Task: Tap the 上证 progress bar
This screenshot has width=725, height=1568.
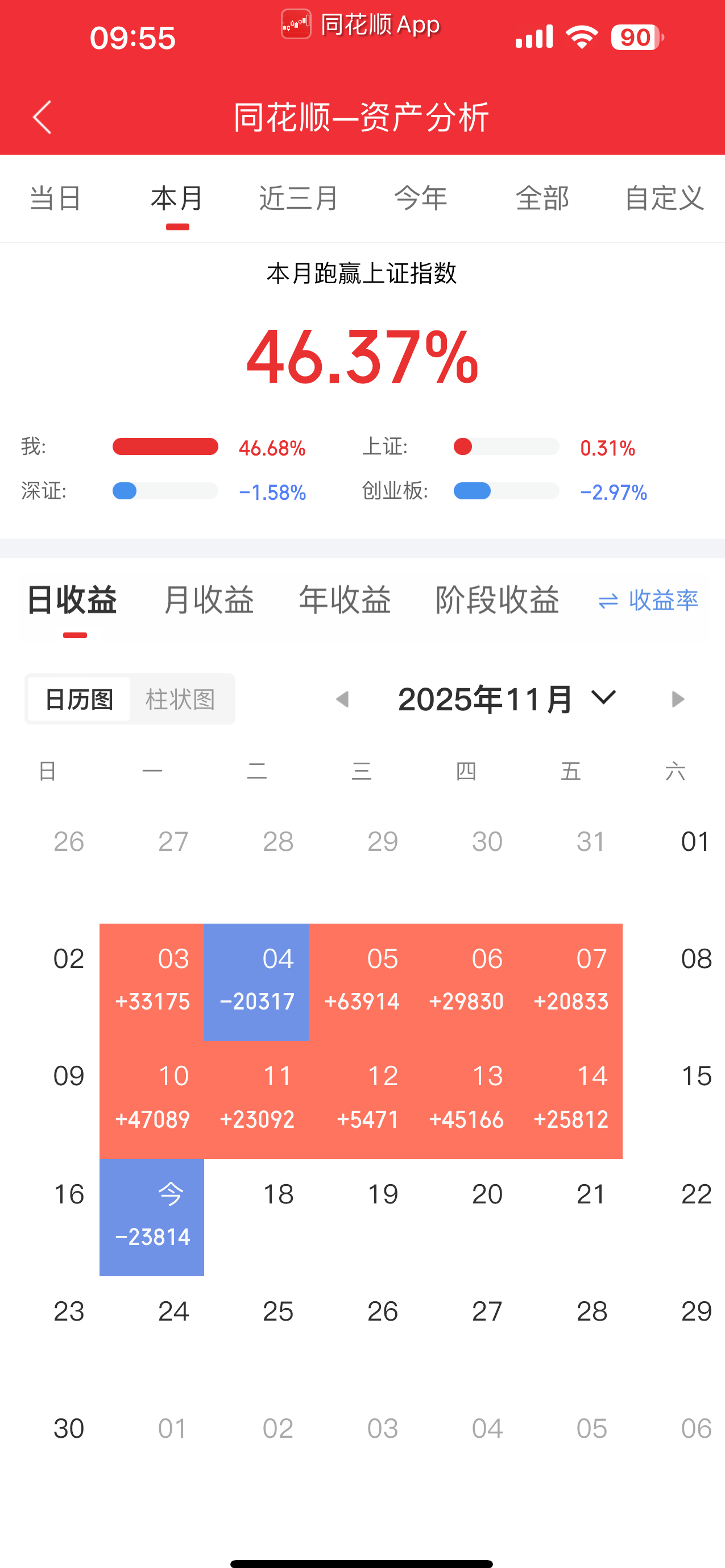Action: point(506,446)
